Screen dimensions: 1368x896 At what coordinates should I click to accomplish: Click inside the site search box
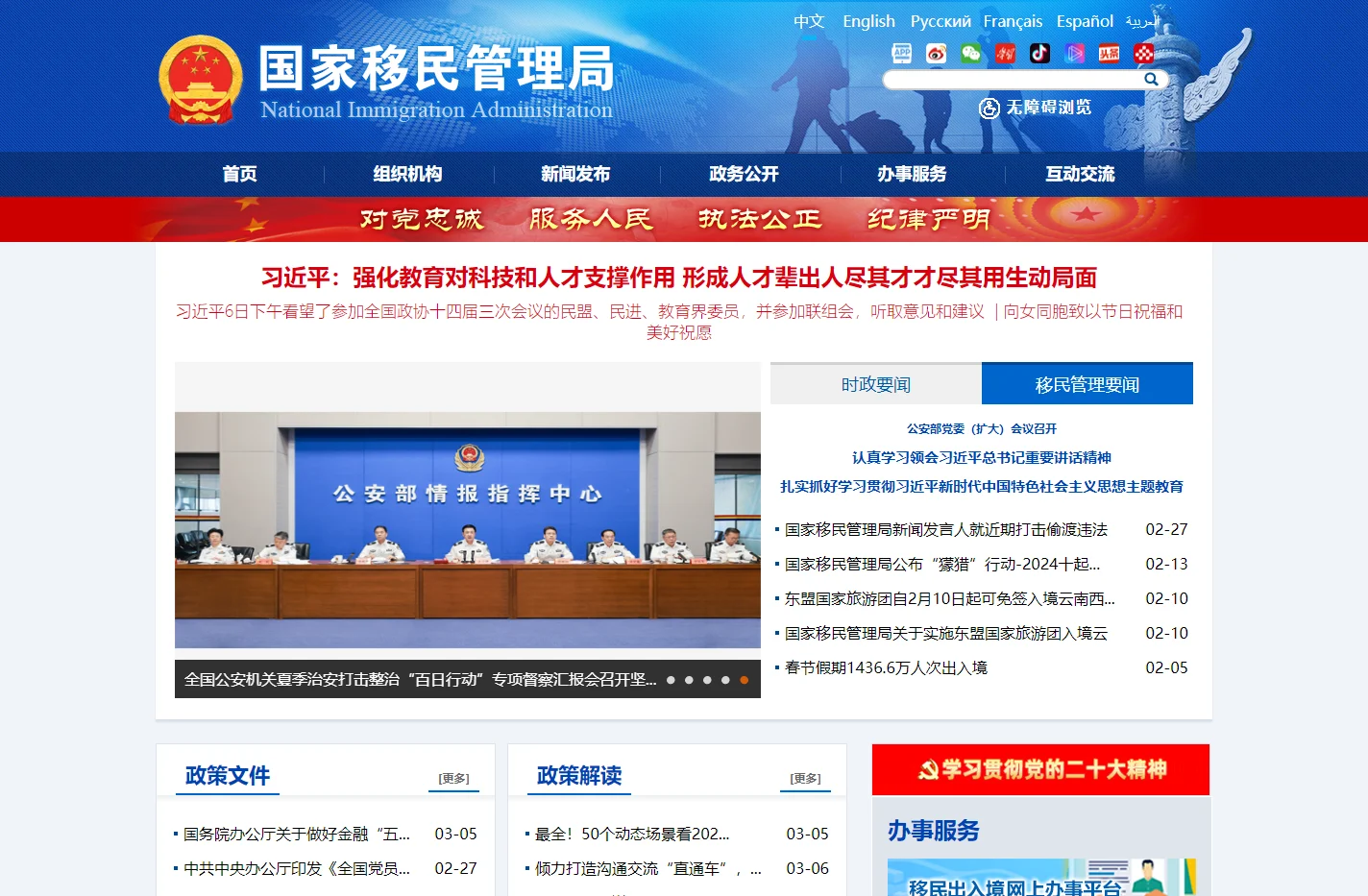(1014, 80)
